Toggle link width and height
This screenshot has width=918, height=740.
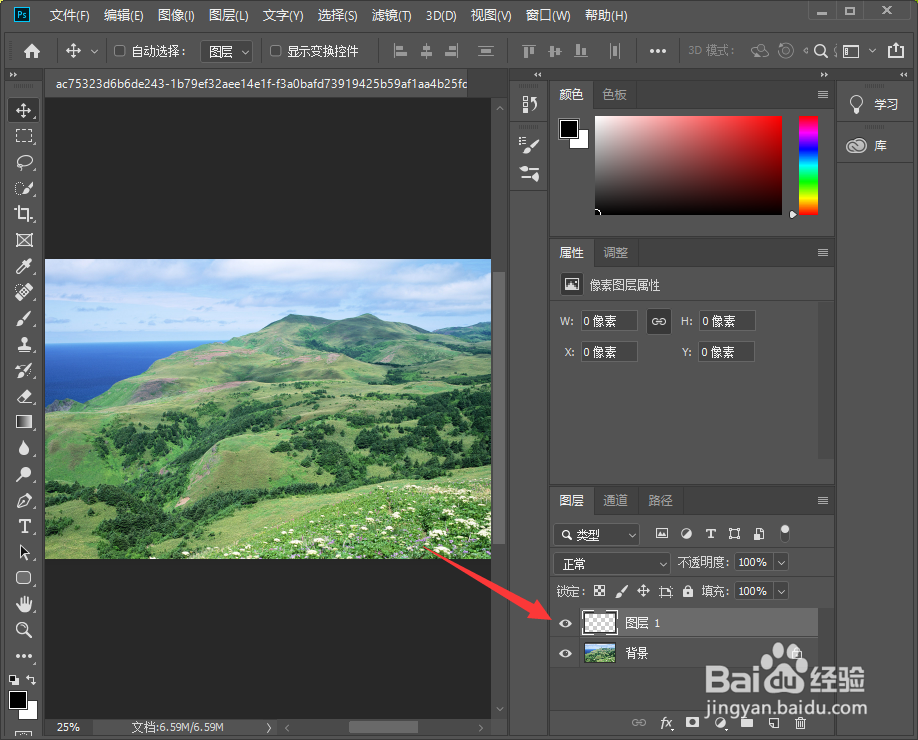(659, 321)
